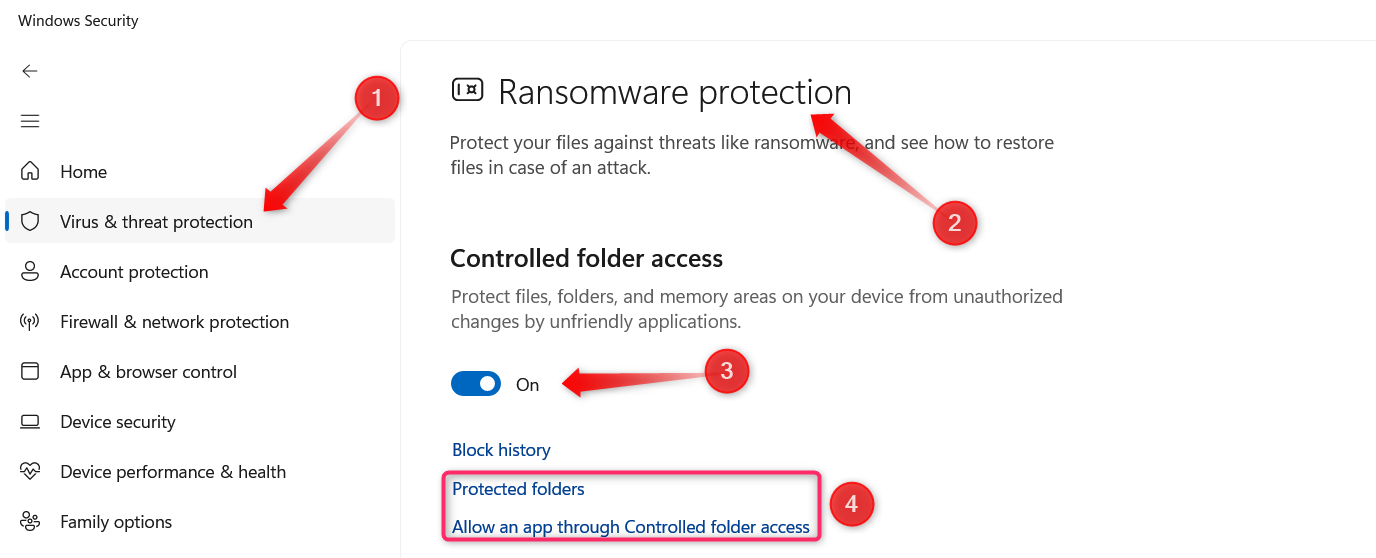Select Home in the sidebar
The image size is (1376, 558).
click(x=83, y=172)
